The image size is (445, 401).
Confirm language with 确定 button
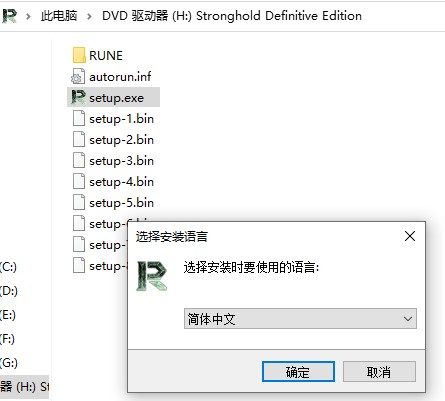[x=298, y=371]
